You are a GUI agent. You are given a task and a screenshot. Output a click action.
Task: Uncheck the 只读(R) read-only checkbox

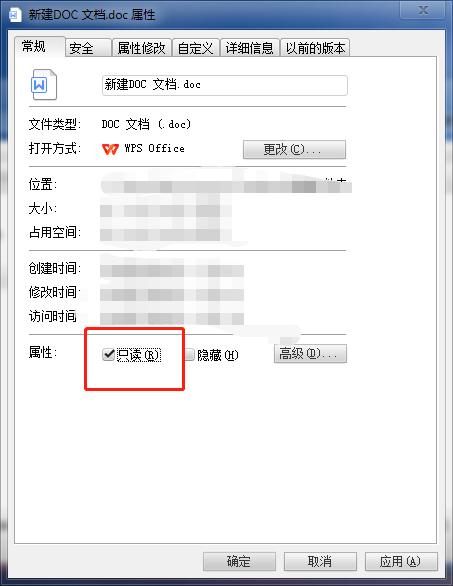pos(108,354)
